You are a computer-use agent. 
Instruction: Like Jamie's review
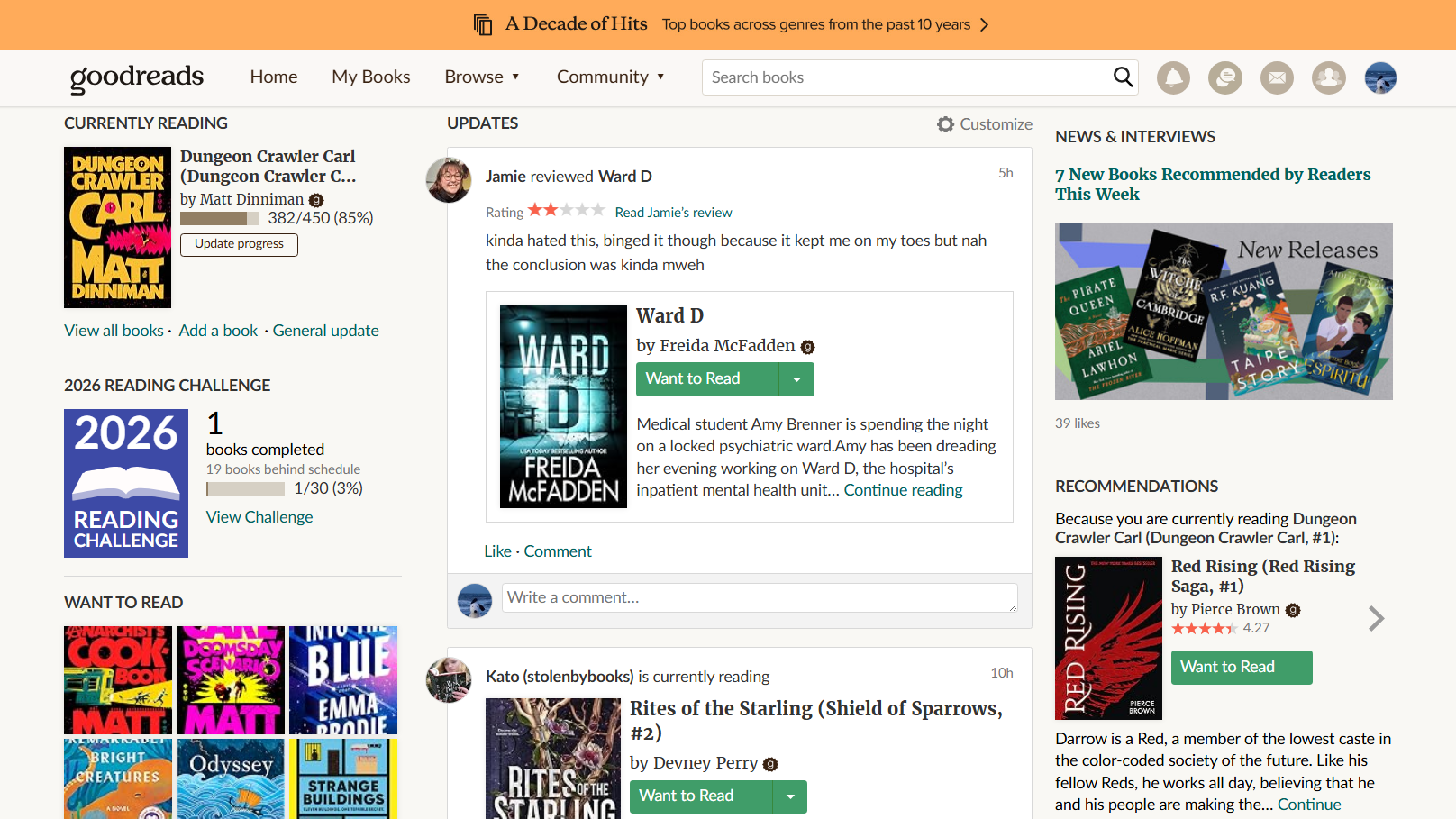point(497,551)
